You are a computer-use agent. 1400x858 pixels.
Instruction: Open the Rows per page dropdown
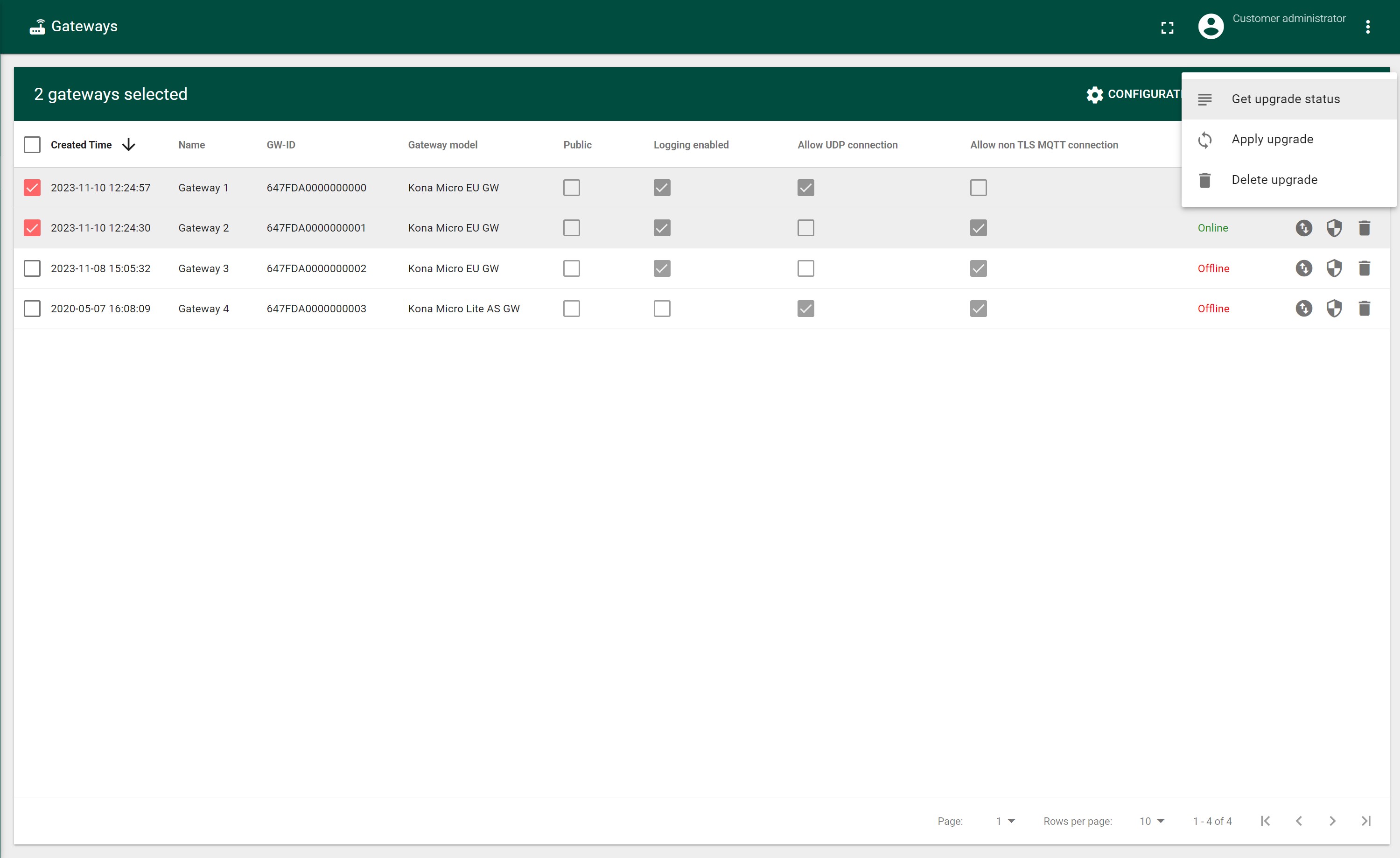[1152, 821]
